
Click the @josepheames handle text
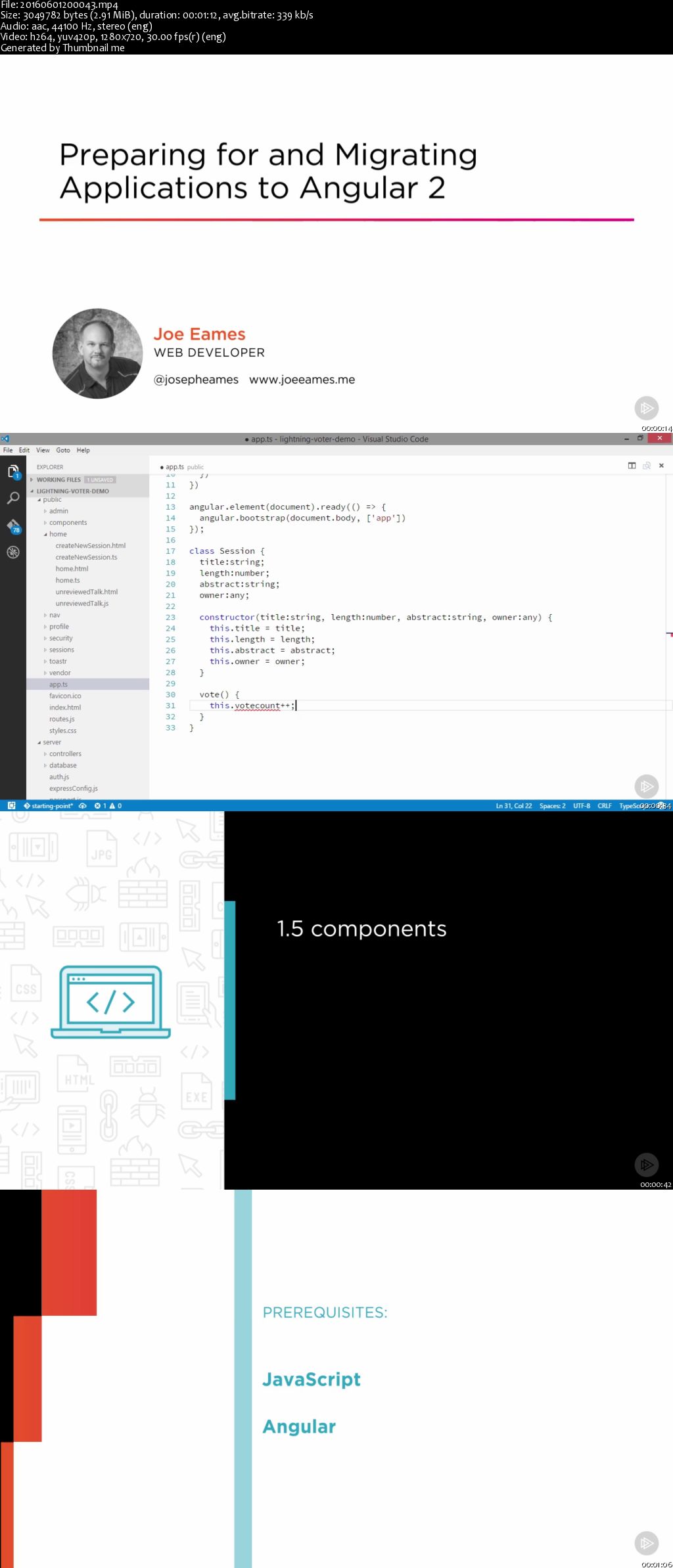[196, 380]
